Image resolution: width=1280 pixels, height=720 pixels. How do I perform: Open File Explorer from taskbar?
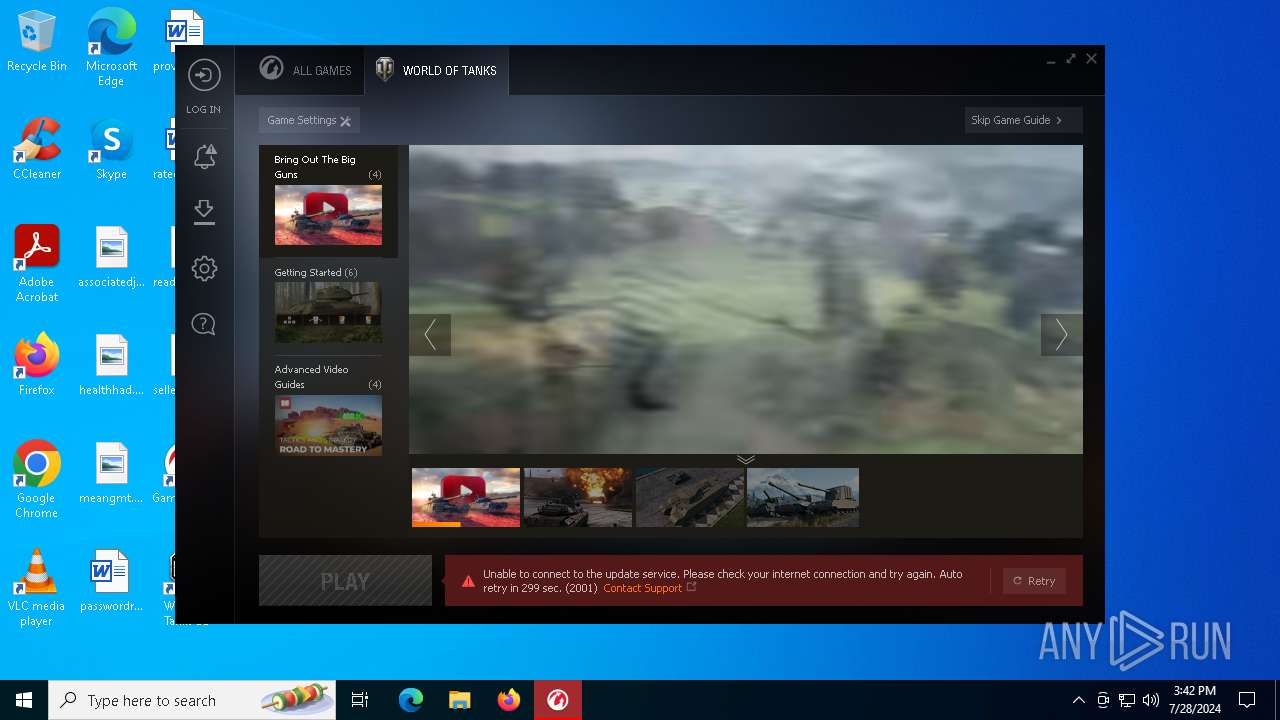tap(460, 700)
